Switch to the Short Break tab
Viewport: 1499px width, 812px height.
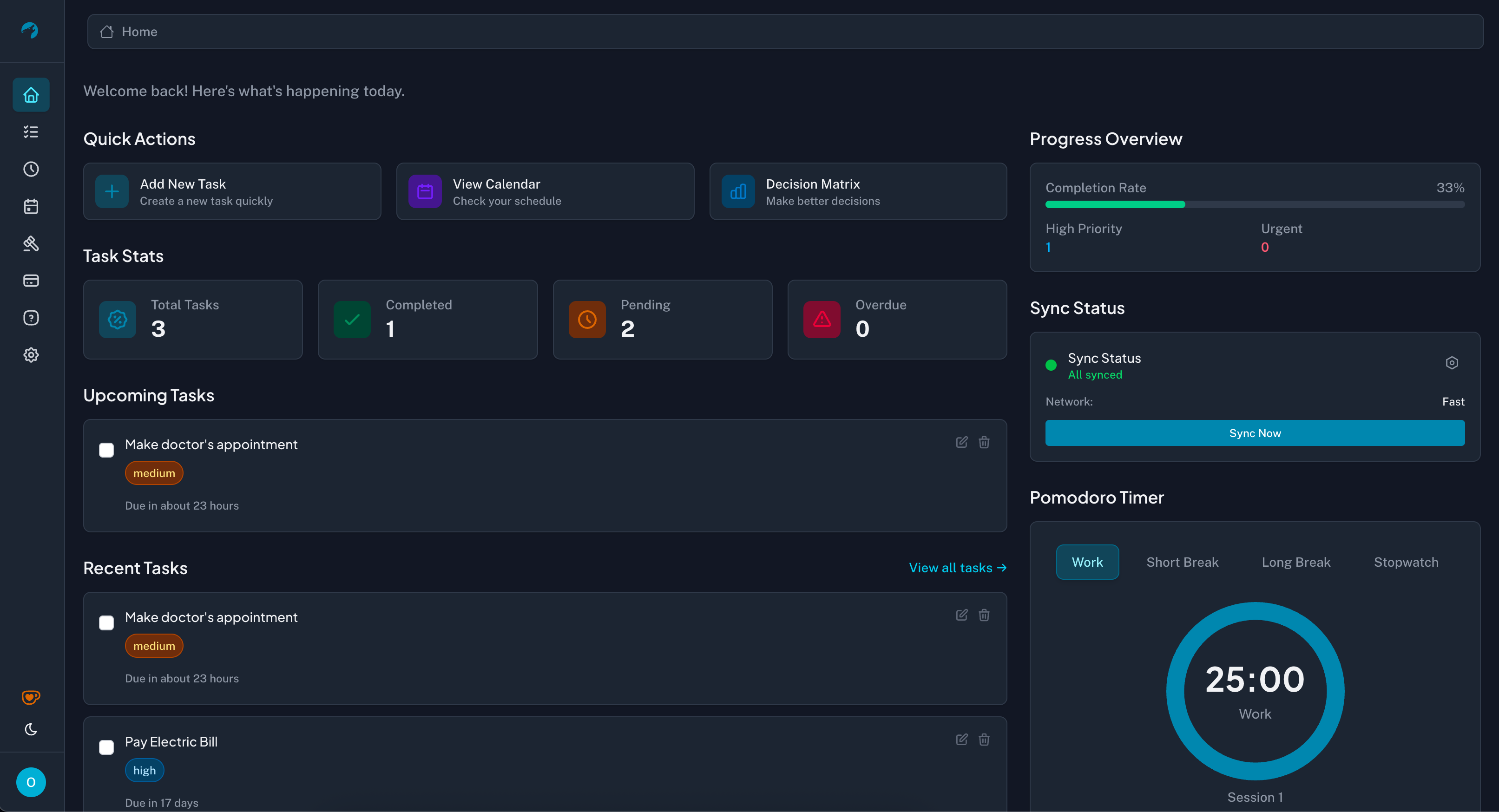(x=1182, y=562)
